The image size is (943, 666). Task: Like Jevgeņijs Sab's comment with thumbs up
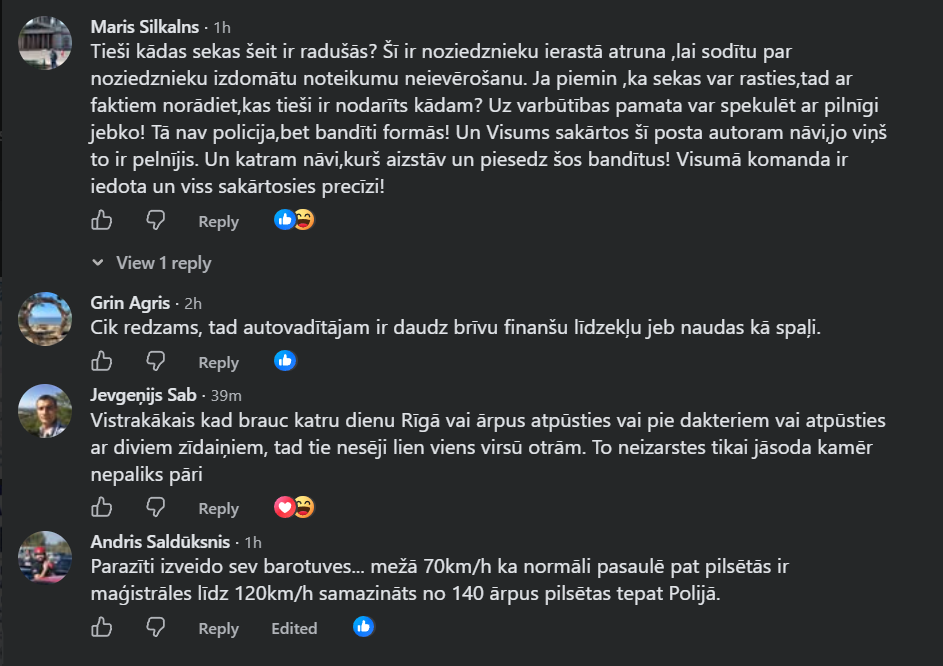pyautogui.click(x=102, y=507)
